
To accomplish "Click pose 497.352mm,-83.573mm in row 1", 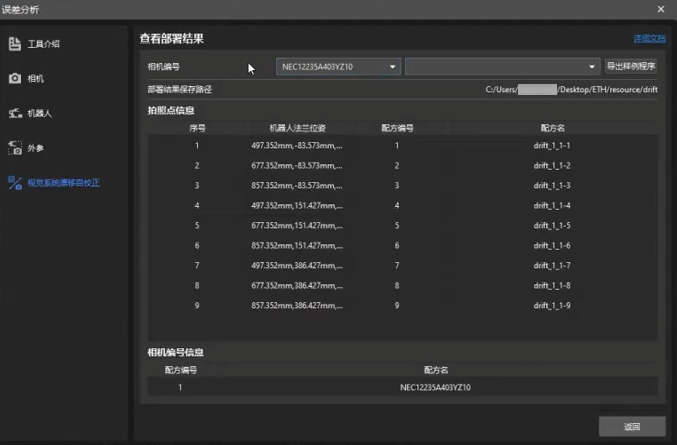I will [297, 145].
